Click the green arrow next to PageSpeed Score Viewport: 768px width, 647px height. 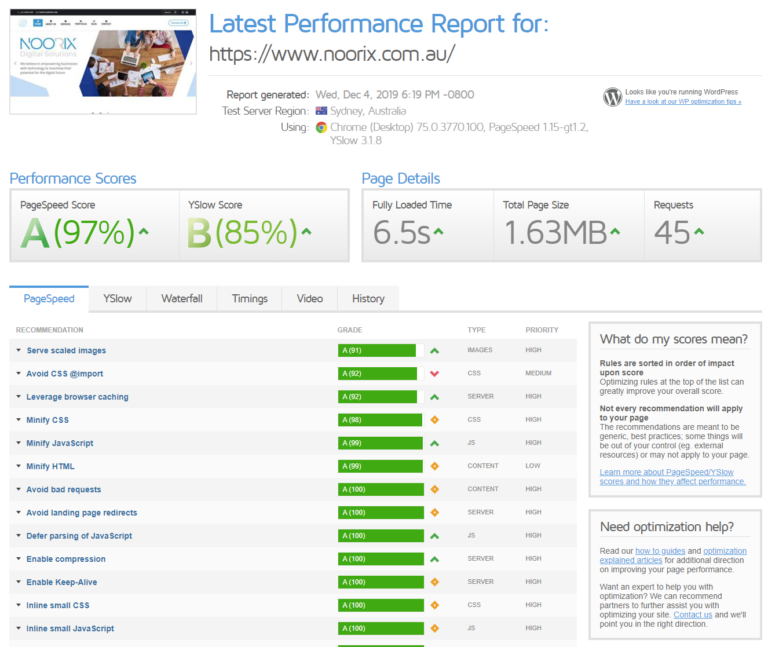coord(144,232)
